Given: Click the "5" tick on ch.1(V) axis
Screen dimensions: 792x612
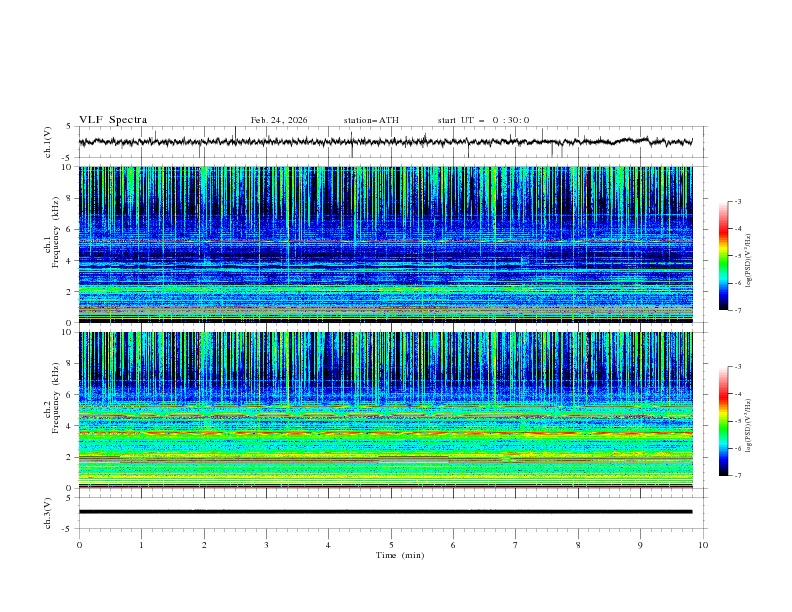Looking at the screenshot, I should [x=70, y=126].
